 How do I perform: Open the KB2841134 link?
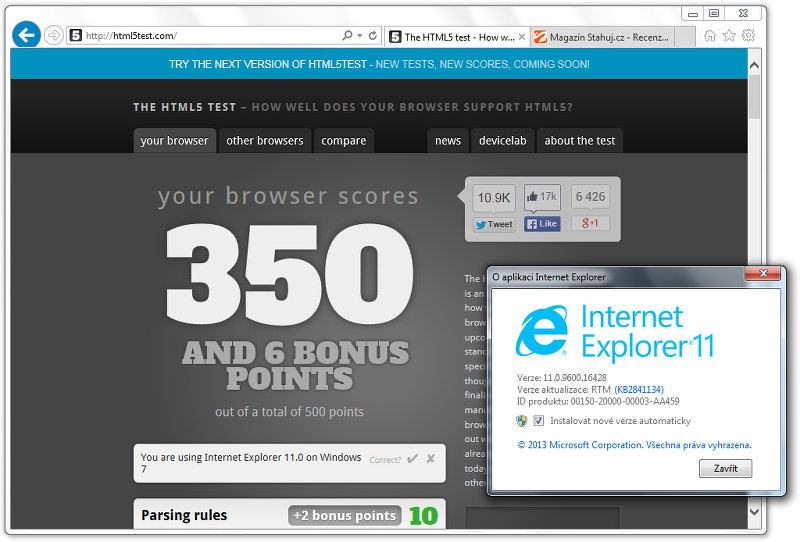tap(639, 389)
